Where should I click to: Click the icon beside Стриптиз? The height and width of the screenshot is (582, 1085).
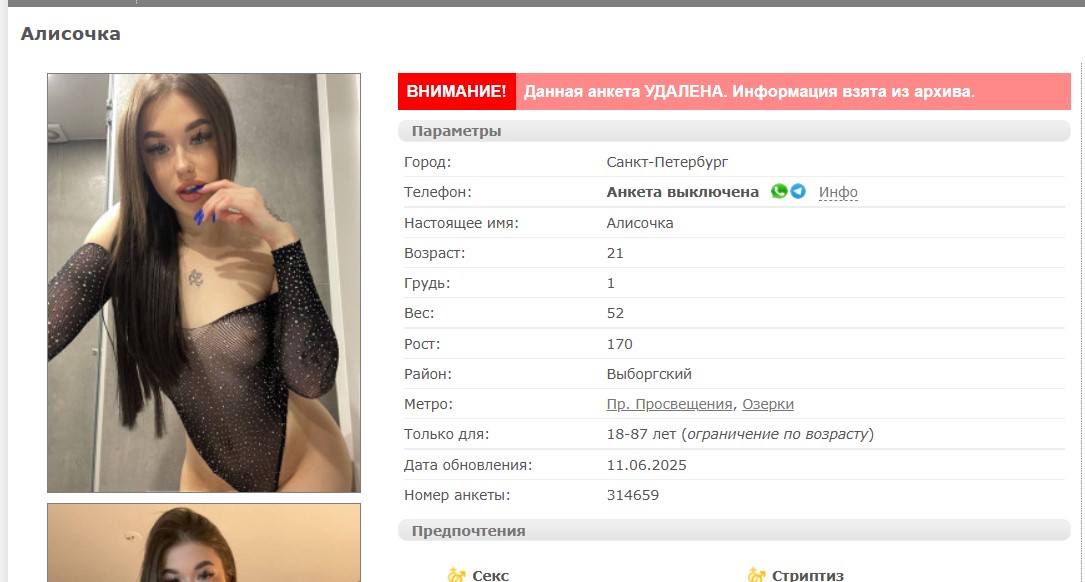756,575
